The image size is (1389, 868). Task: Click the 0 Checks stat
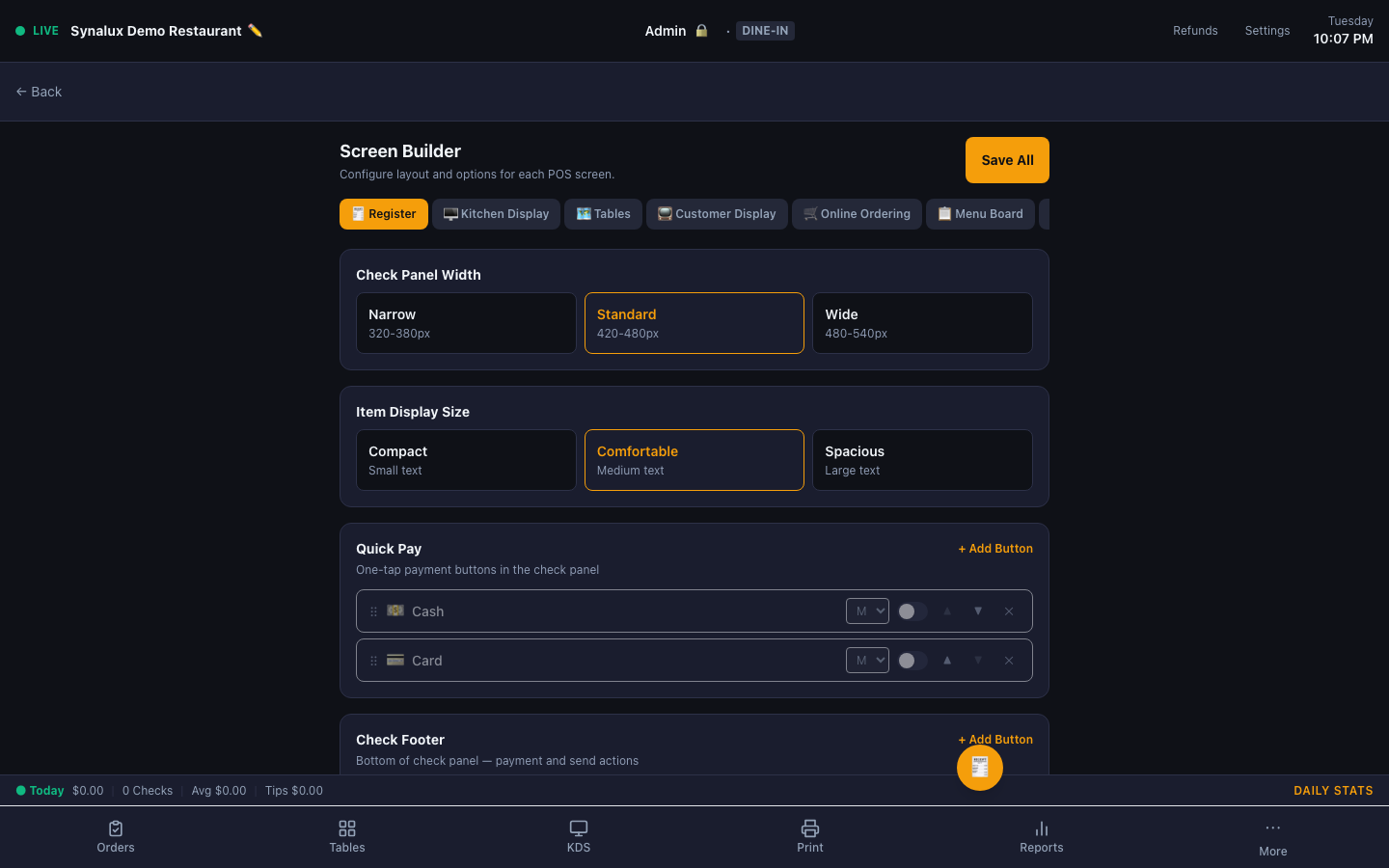148,791
